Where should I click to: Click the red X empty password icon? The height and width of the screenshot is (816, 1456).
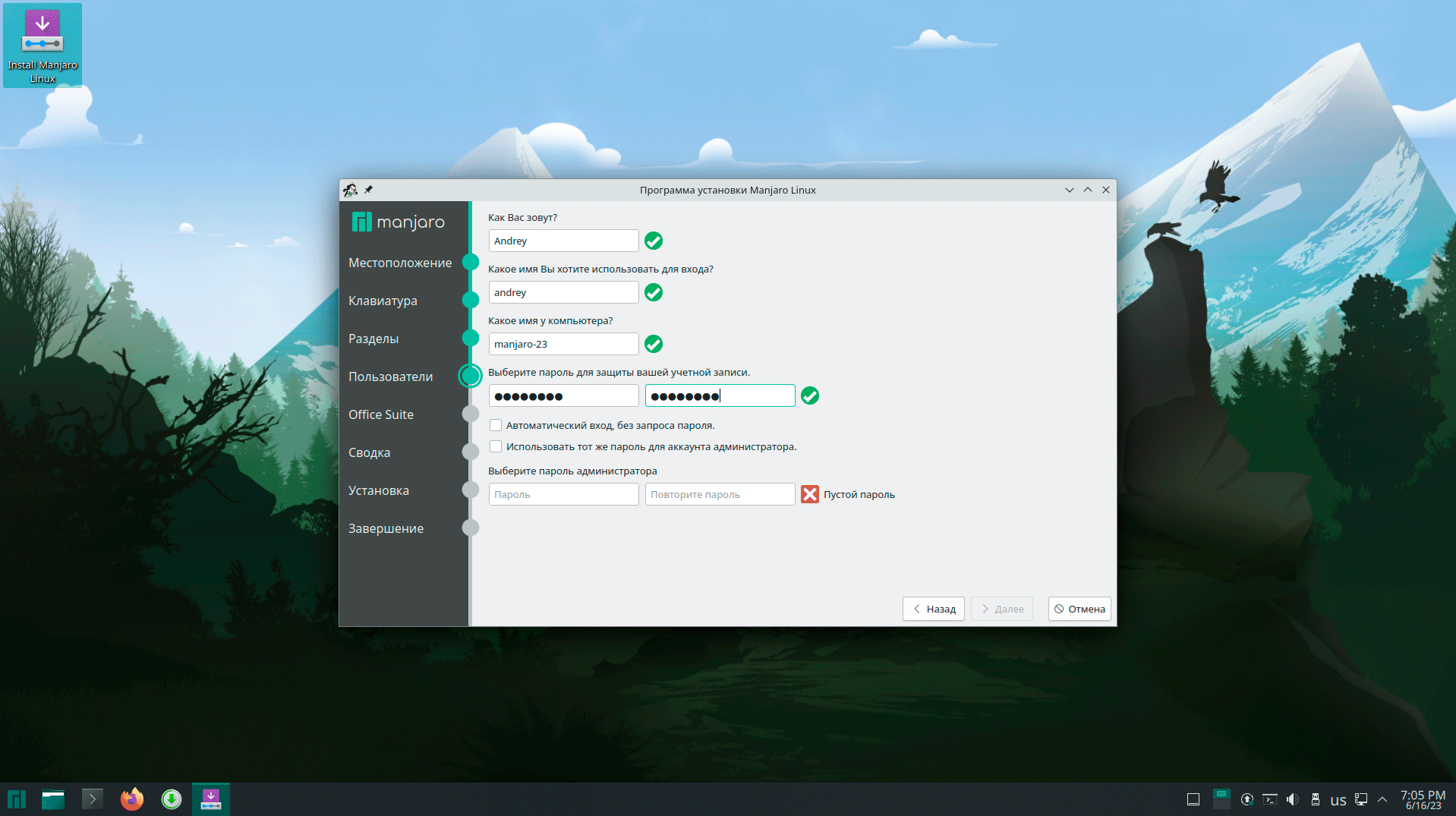pyautogui.click(x=810, y=494)
